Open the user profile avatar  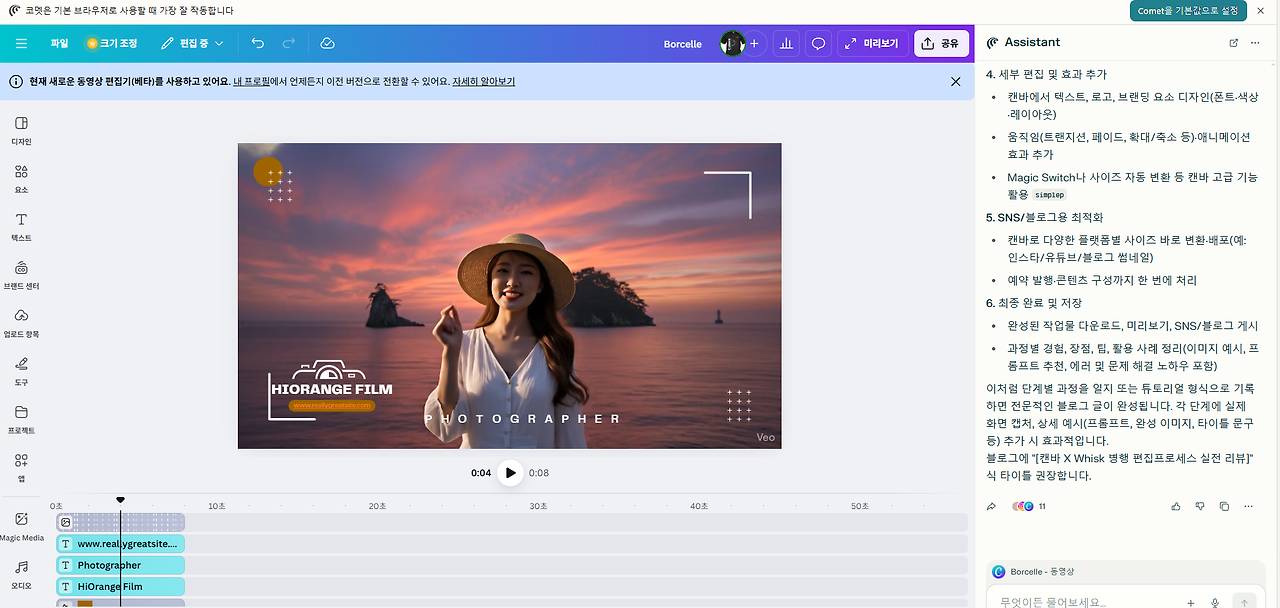[x=733, y=43]
